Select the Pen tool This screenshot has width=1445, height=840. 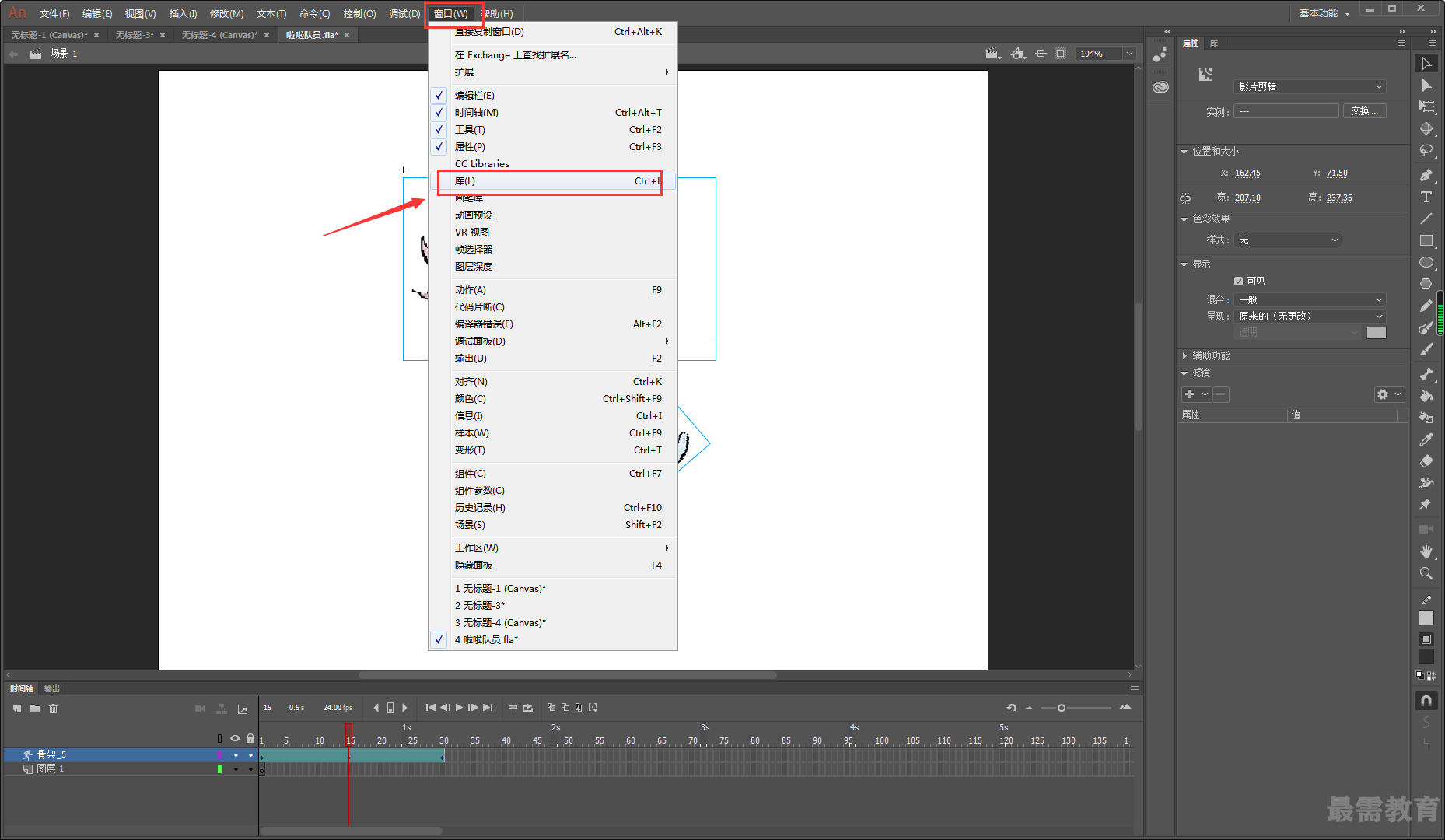click(1426, 176)
